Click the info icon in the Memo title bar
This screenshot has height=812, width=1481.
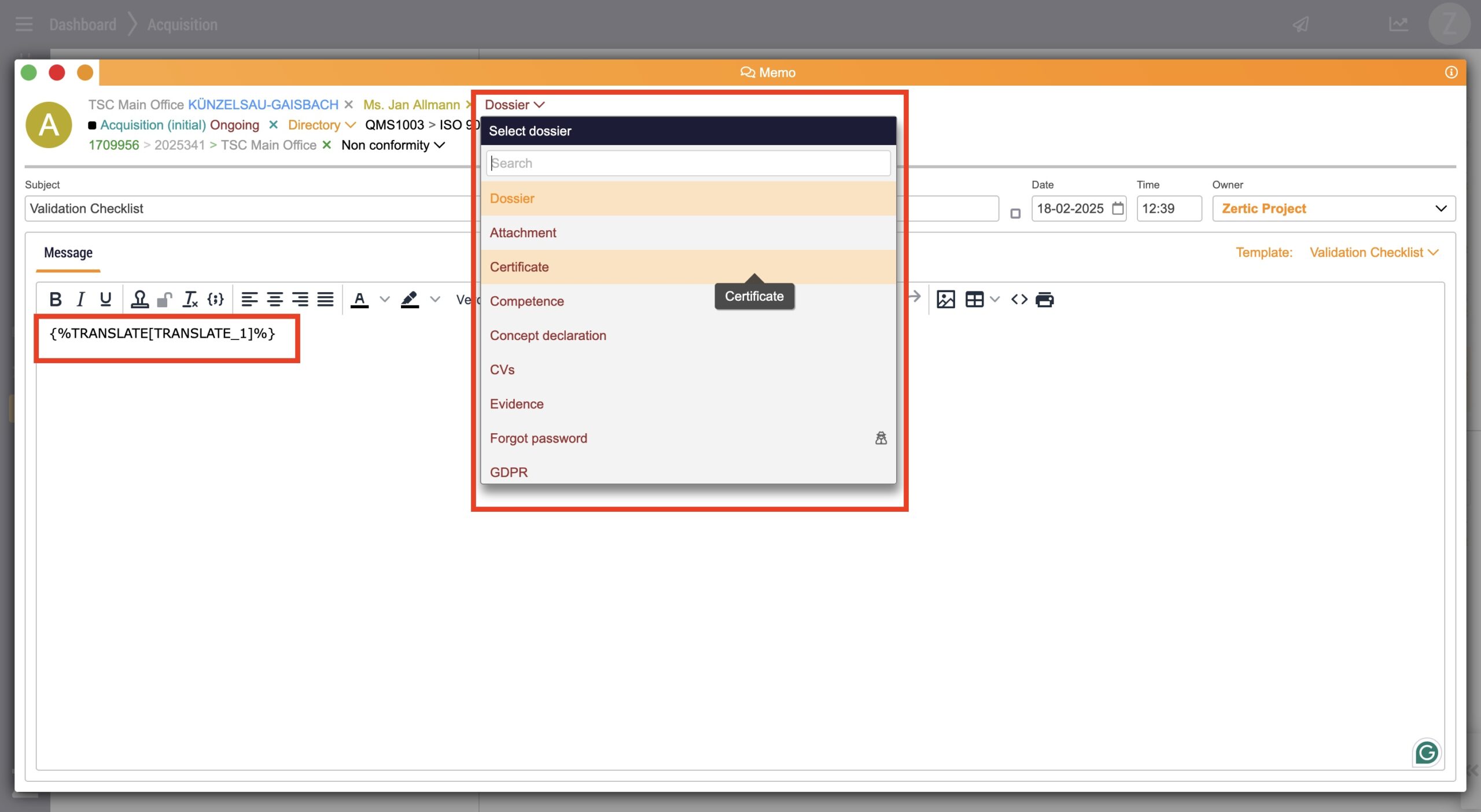click(x=1451, y=72)
